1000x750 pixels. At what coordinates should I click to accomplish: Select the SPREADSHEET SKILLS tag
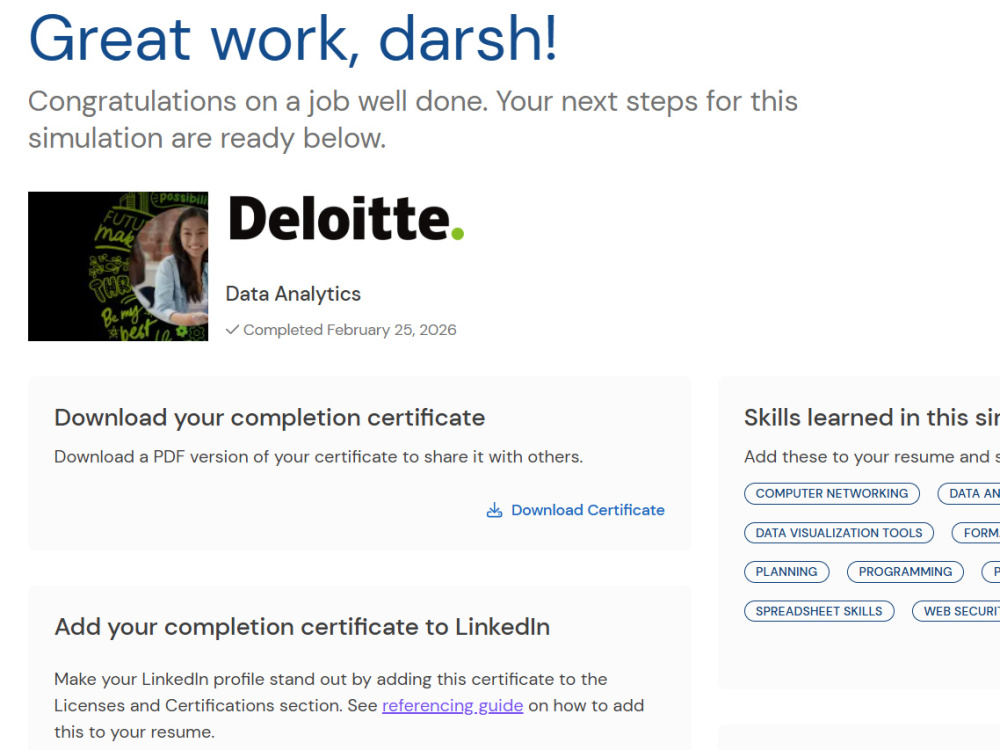point(819,611)
